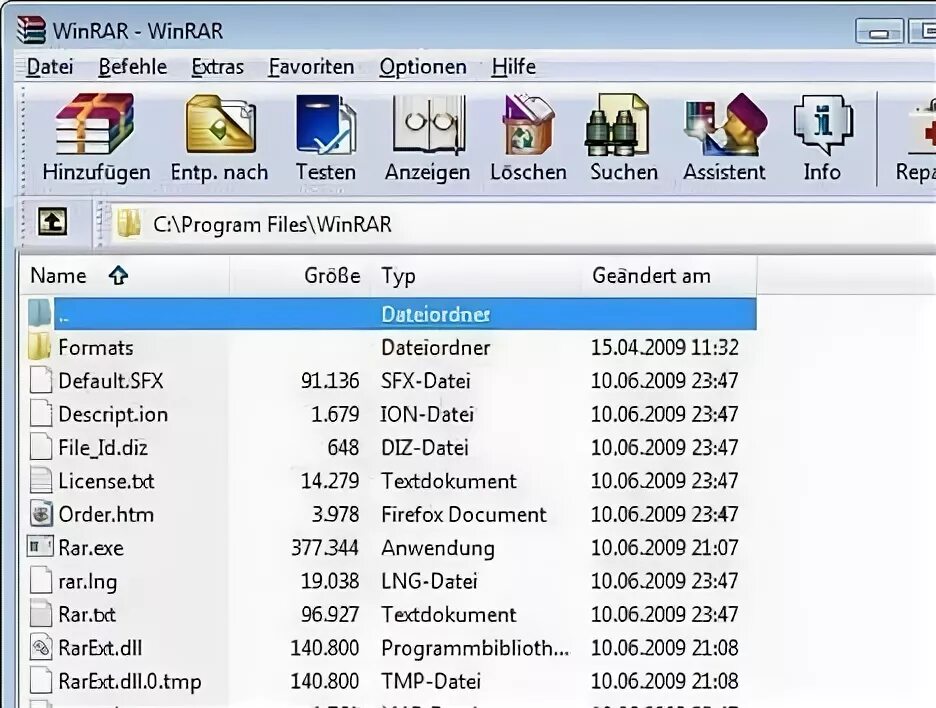The image size is (936, 708).
Task: Select the rar.lng file name
Action: pos(88,581)
